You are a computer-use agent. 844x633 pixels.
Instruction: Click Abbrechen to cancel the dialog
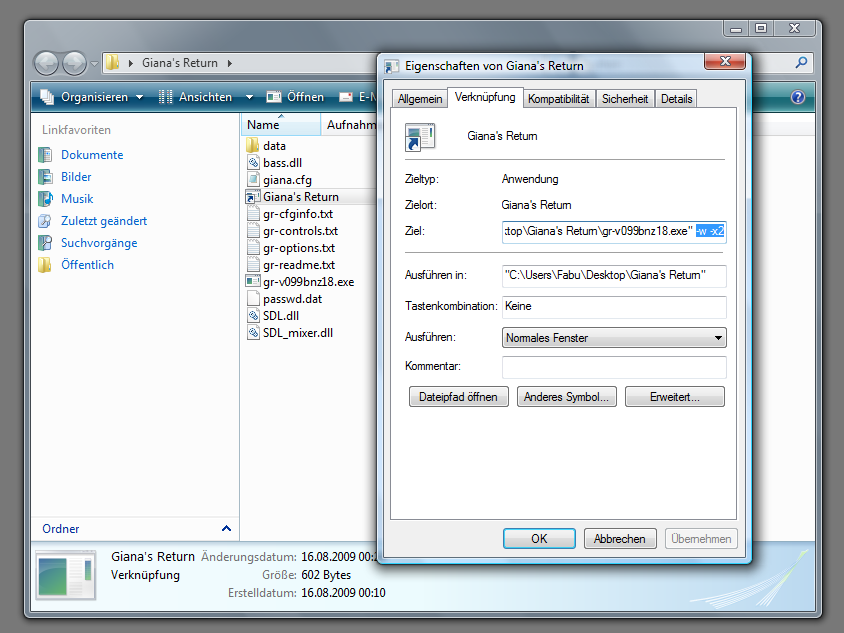click(620, 539)
